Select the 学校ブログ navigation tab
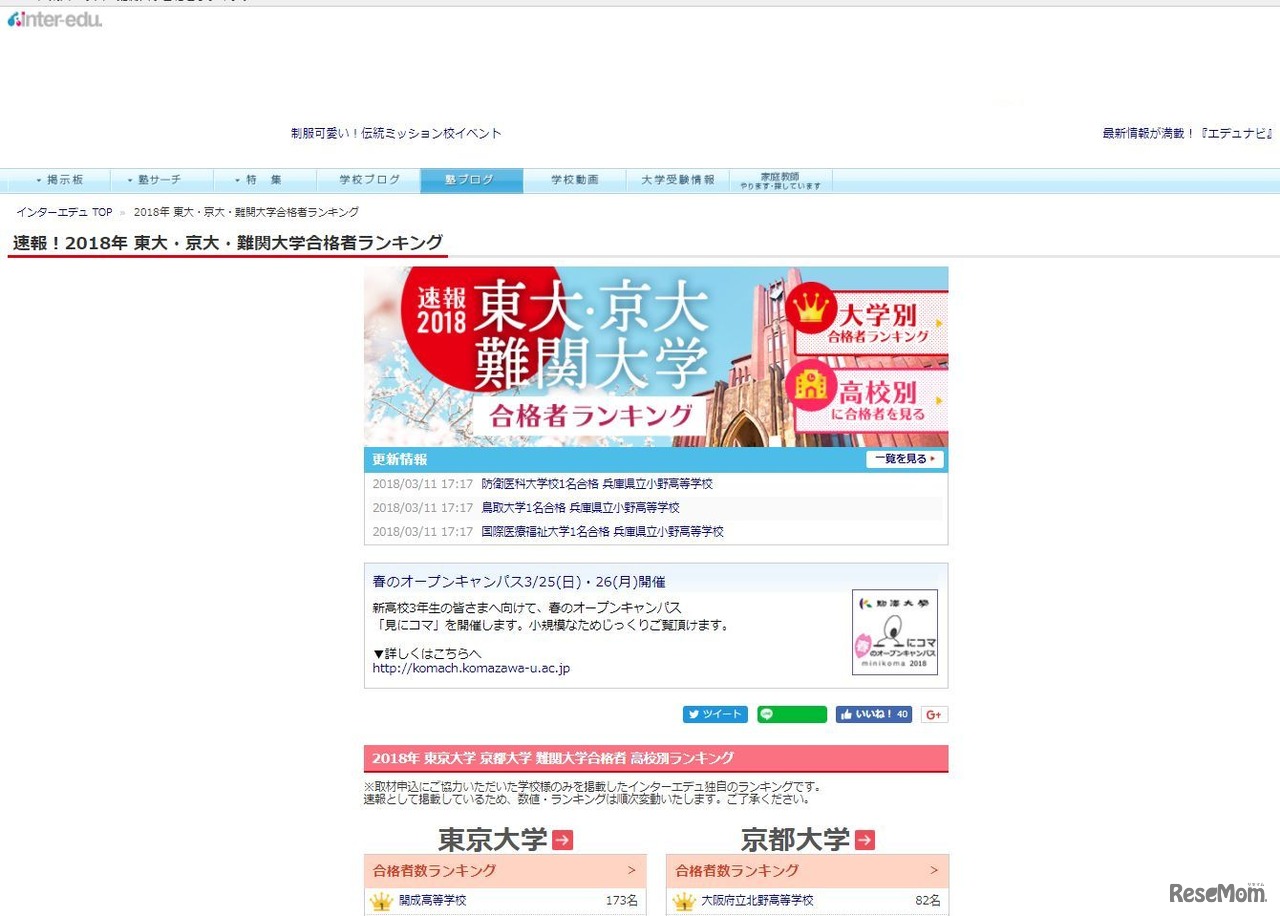 click(x=368, y=180)
